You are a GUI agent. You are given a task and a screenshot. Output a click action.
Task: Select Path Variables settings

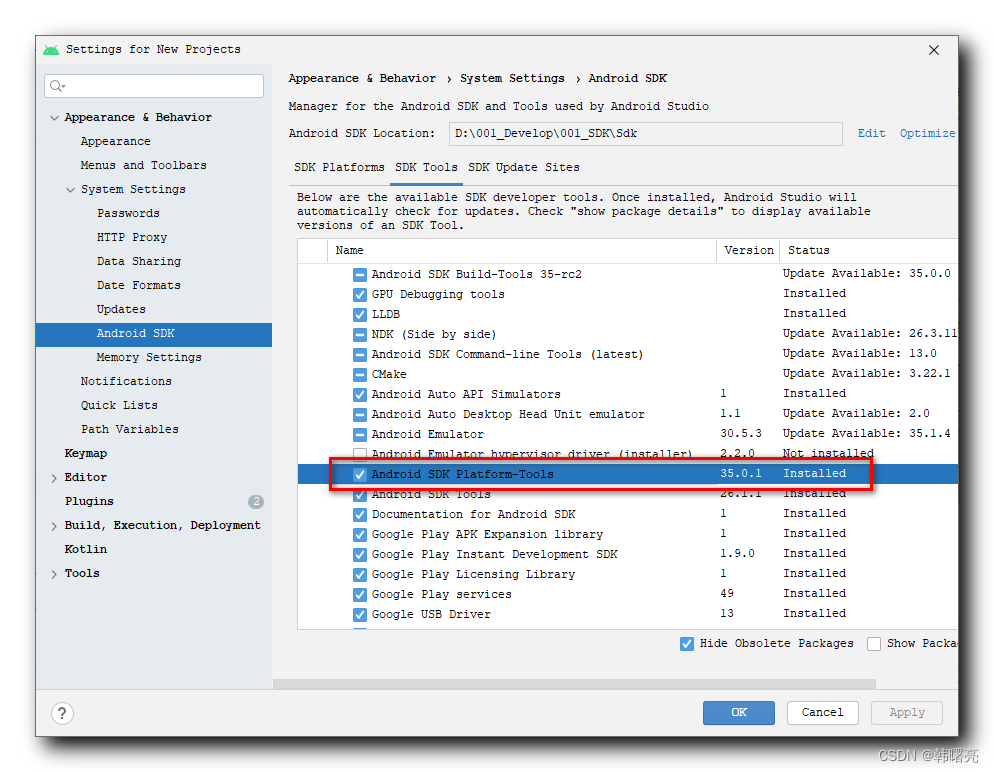pyautogui.click(x=130, y=430)
